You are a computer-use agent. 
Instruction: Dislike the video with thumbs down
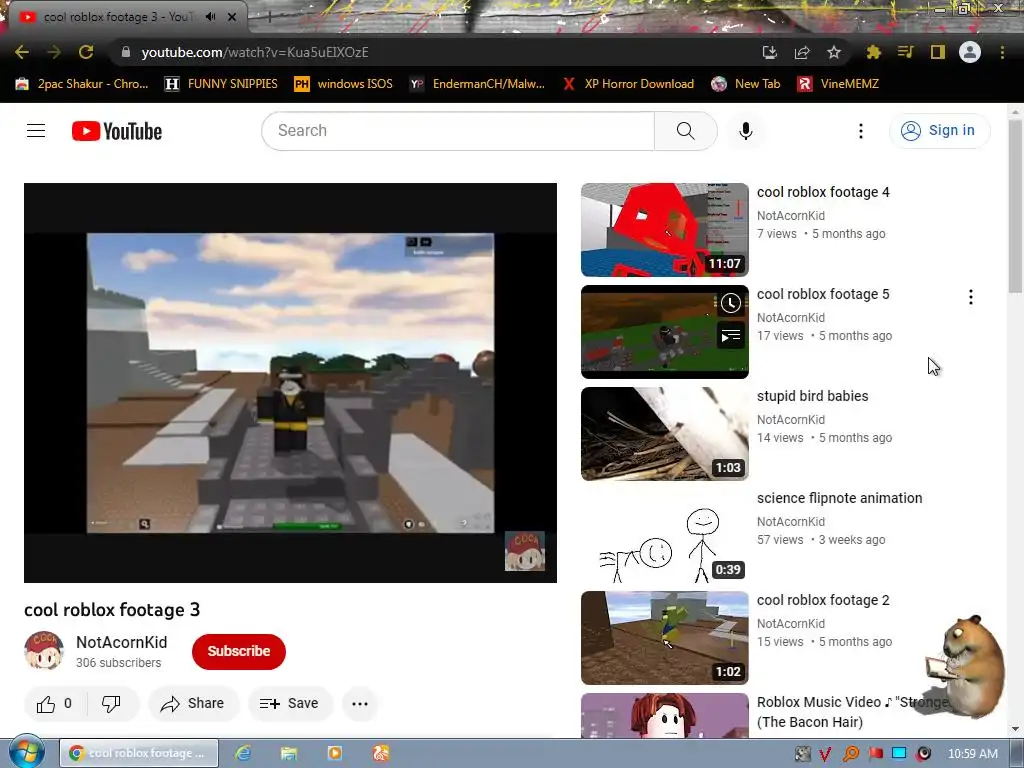click(x=112, y=703)
